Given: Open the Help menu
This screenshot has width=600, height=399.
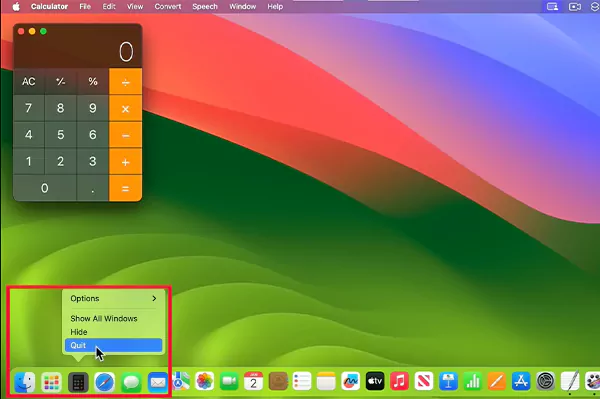Looking at the screenshot, I should pyautogui.click(x=275, y=7).
